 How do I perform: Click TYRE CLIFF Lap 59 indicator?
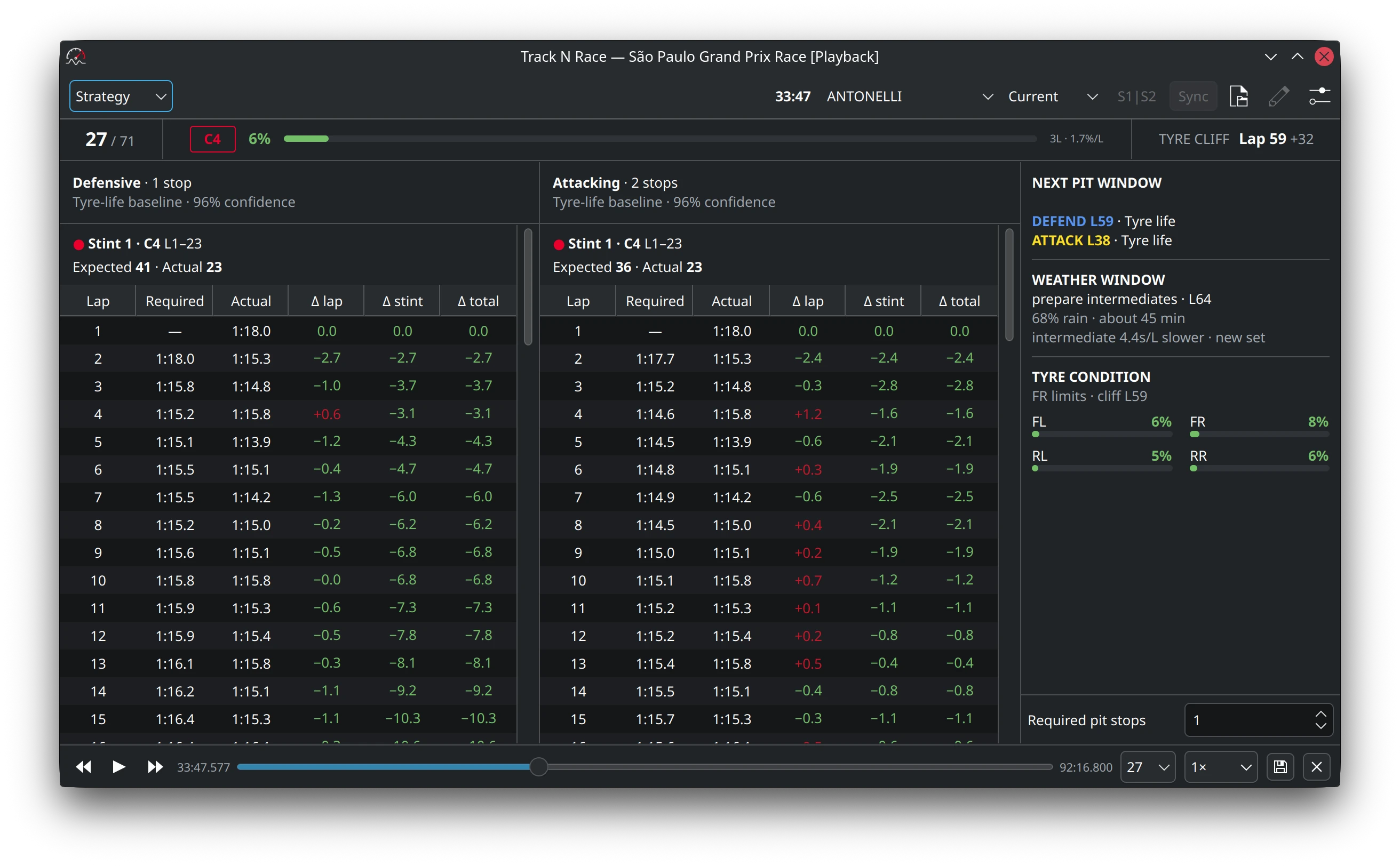(x=1236, y=139)
